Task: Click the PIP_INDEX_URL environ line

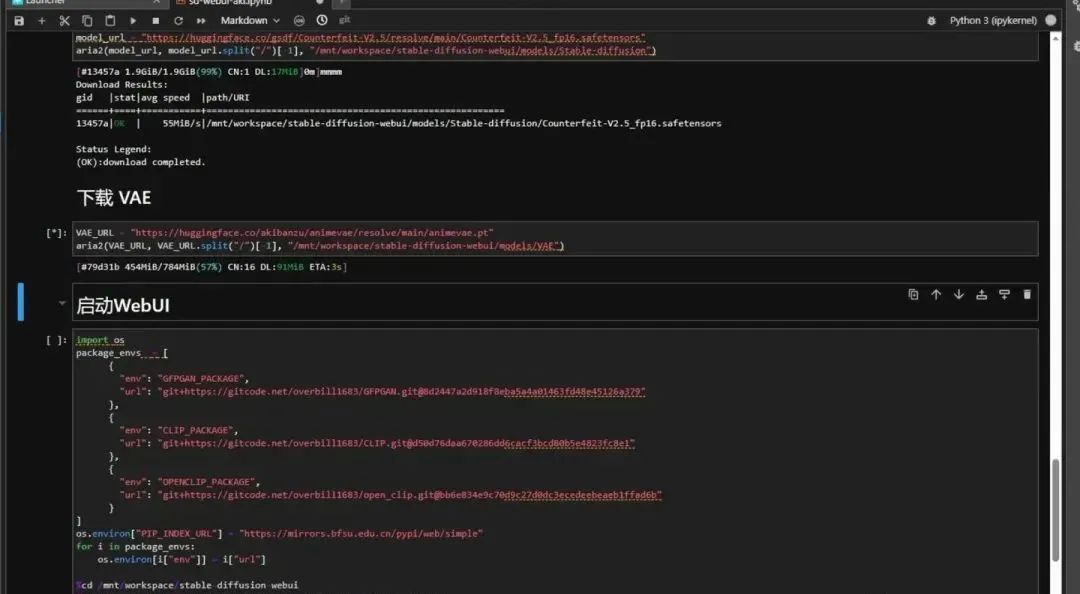Action: click(x=279, y=533)
